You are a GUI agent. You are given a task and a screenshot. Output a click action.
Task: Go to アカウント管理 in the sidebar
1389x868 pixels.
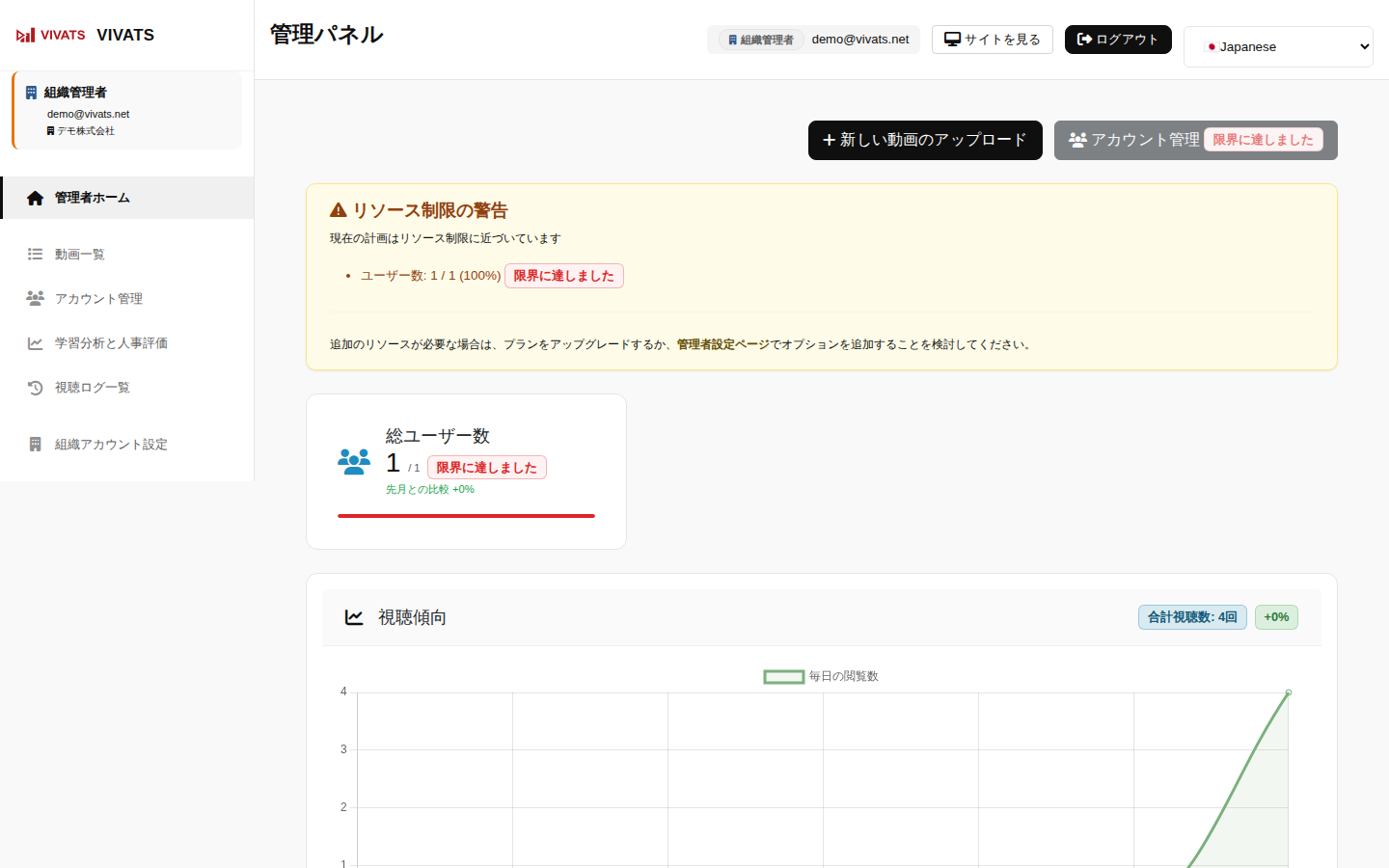point(127,299)
